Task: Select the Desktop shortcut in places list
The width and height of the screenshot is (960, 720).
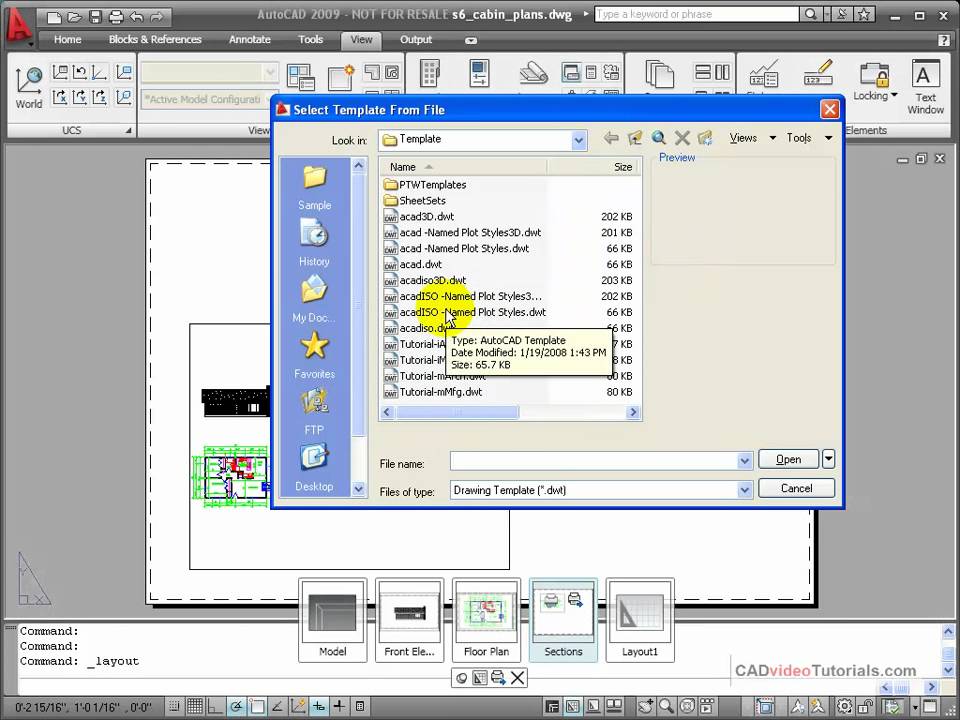Action: 314,468
